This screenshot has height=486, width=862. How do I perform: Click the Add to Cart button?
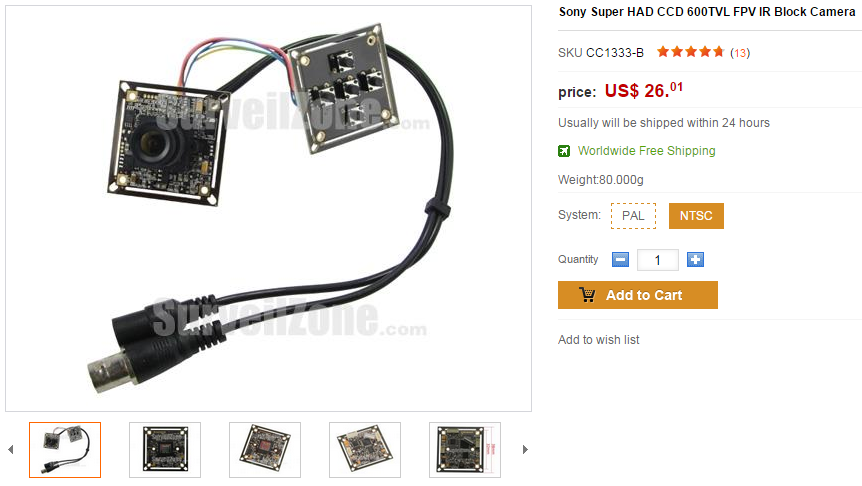638,295
